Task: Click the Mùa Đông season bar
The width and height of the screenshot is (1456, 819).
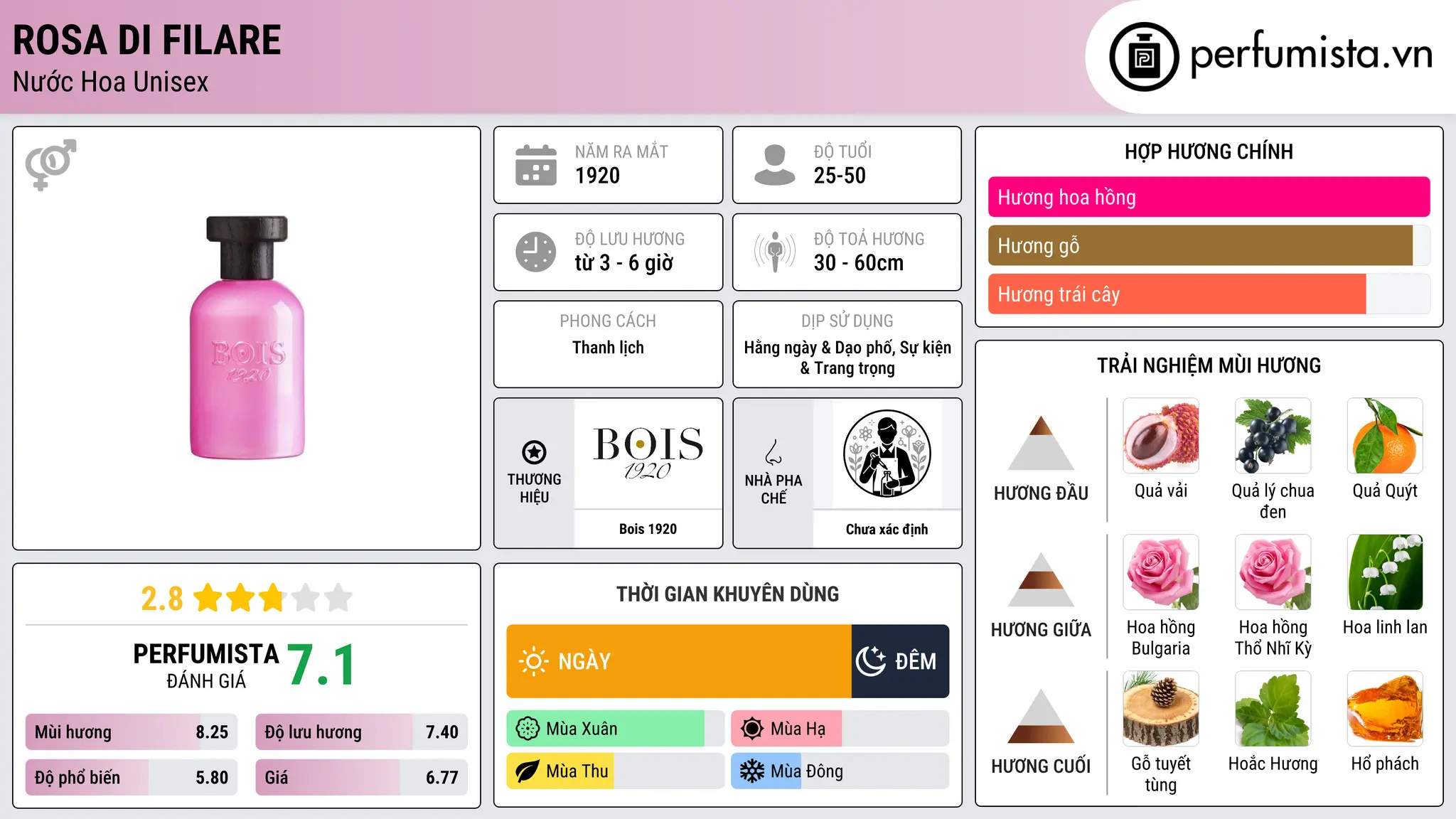Action: click(840, 771)
